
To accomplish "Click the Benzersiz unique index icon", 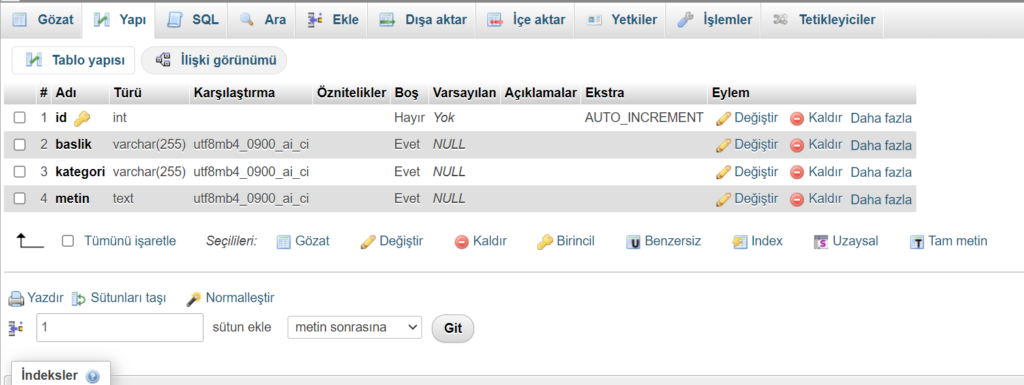I will coord(633,242).
